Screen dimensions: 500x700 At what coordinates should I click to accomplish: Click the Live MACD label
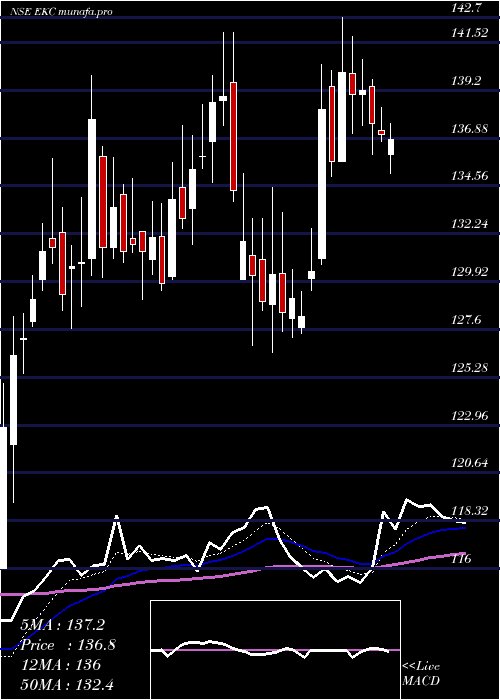(x=421, y=674)
